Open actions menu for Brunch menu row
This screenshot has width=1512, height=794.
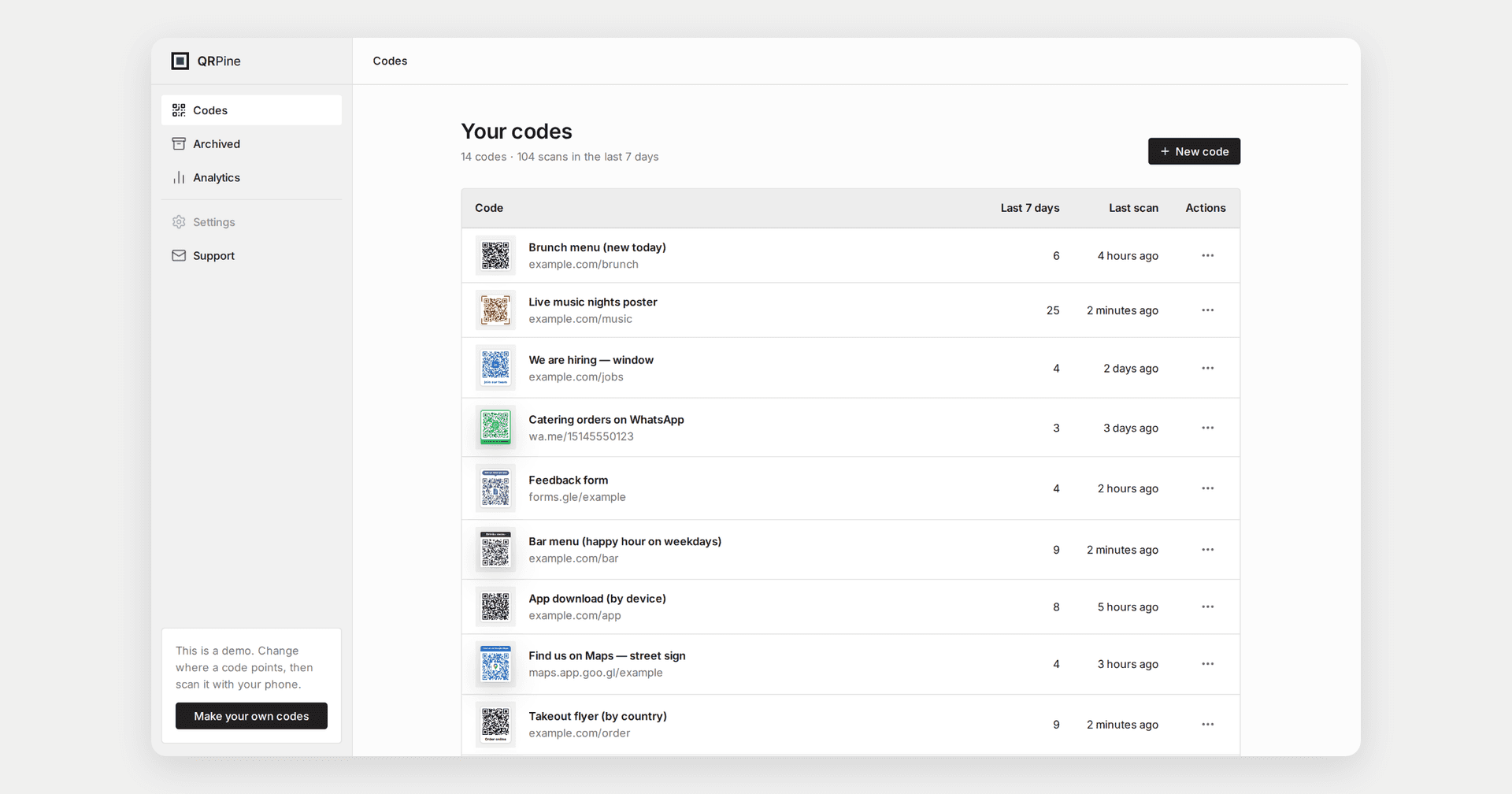coord(1208,255)
